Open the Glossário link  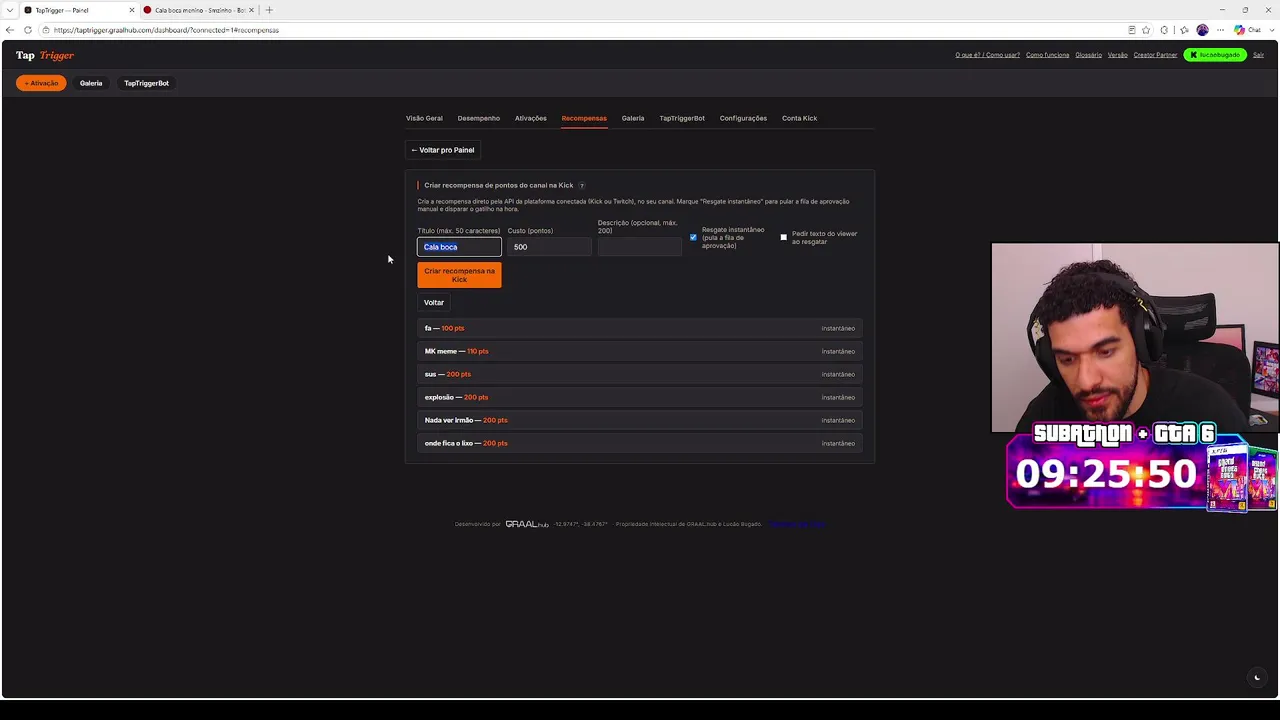point(1089,55)
